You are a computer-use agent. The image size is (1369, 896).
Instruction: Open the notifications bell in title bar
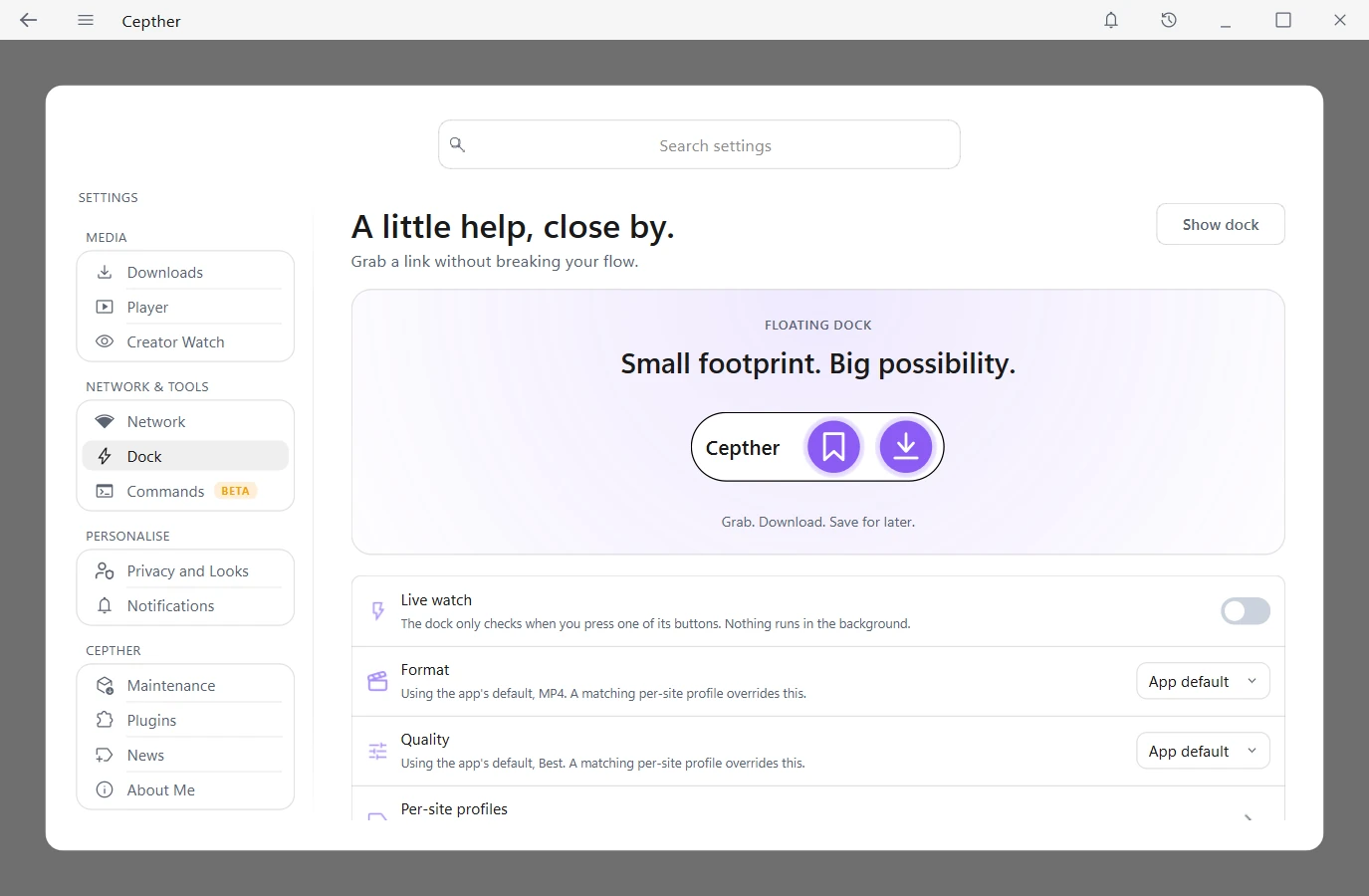pyautogui.click(x=1111, y=20)
